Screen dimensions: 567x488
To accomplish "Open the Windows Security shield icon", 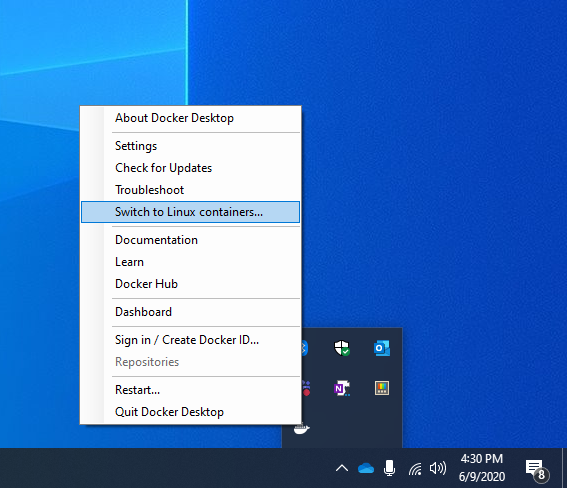I will click(x=342, y=348).
